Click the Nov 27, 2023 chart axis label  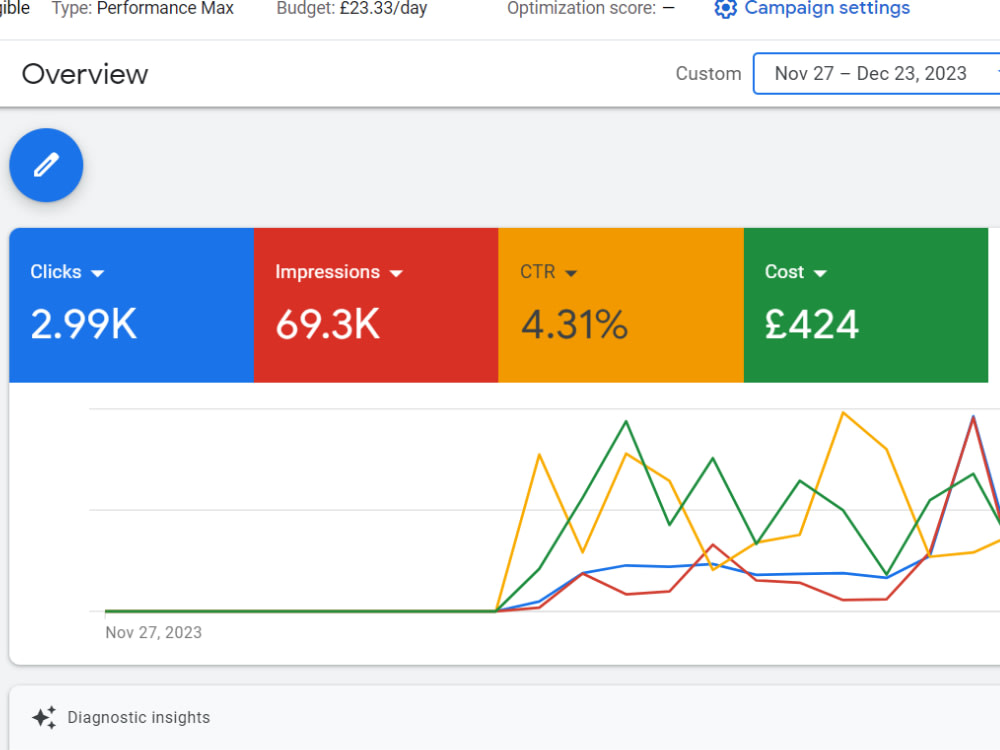click(x=153, y=633)
